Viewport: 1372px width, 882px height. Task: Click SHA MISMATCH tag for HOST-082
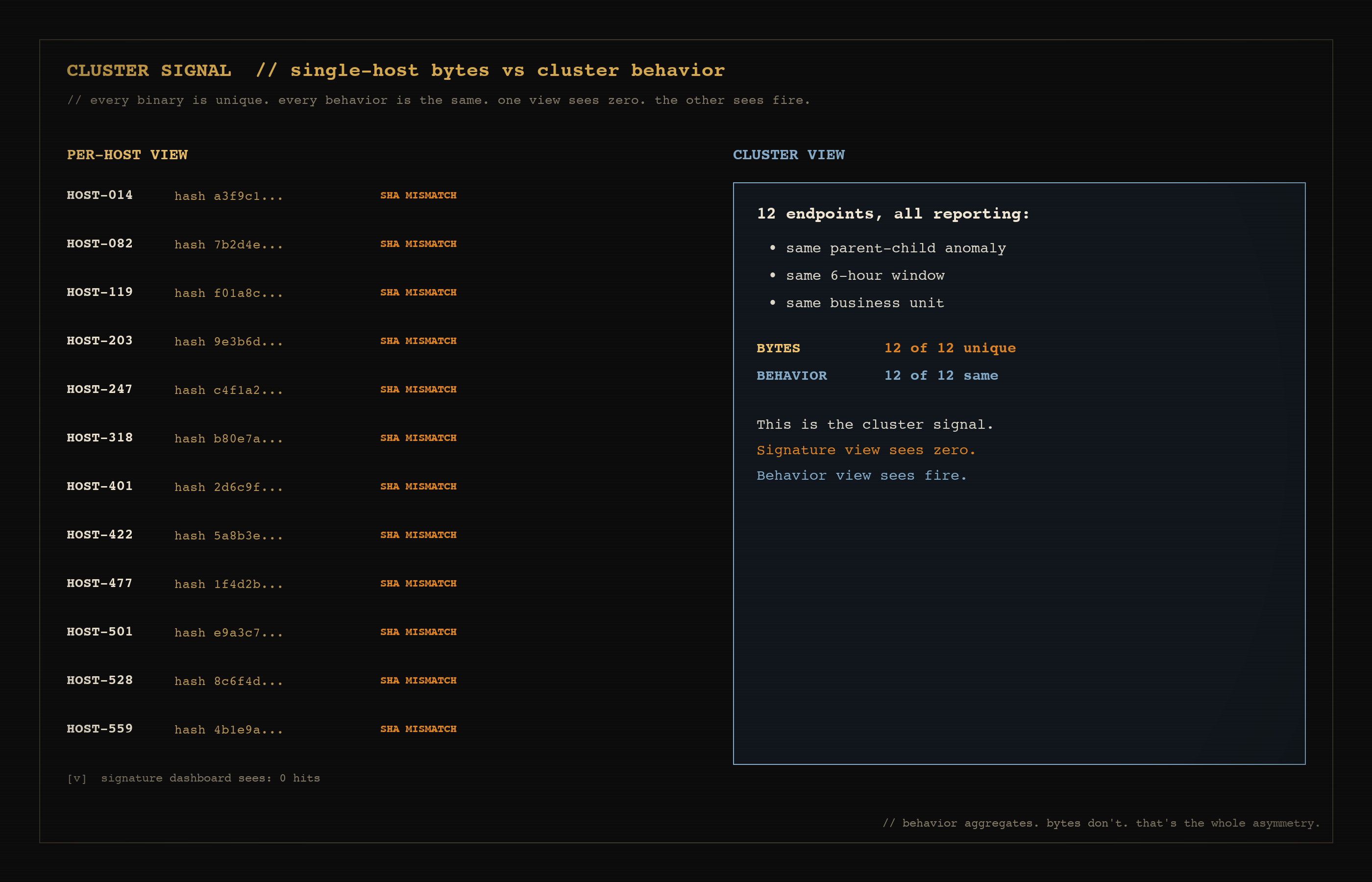[x=418, y=244]
